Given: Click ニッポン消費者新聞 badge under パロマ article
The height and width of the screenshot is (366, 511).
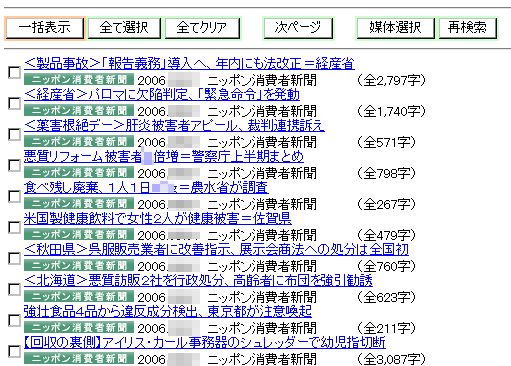Looking at the screenshot, I should (x=79, y=110).
